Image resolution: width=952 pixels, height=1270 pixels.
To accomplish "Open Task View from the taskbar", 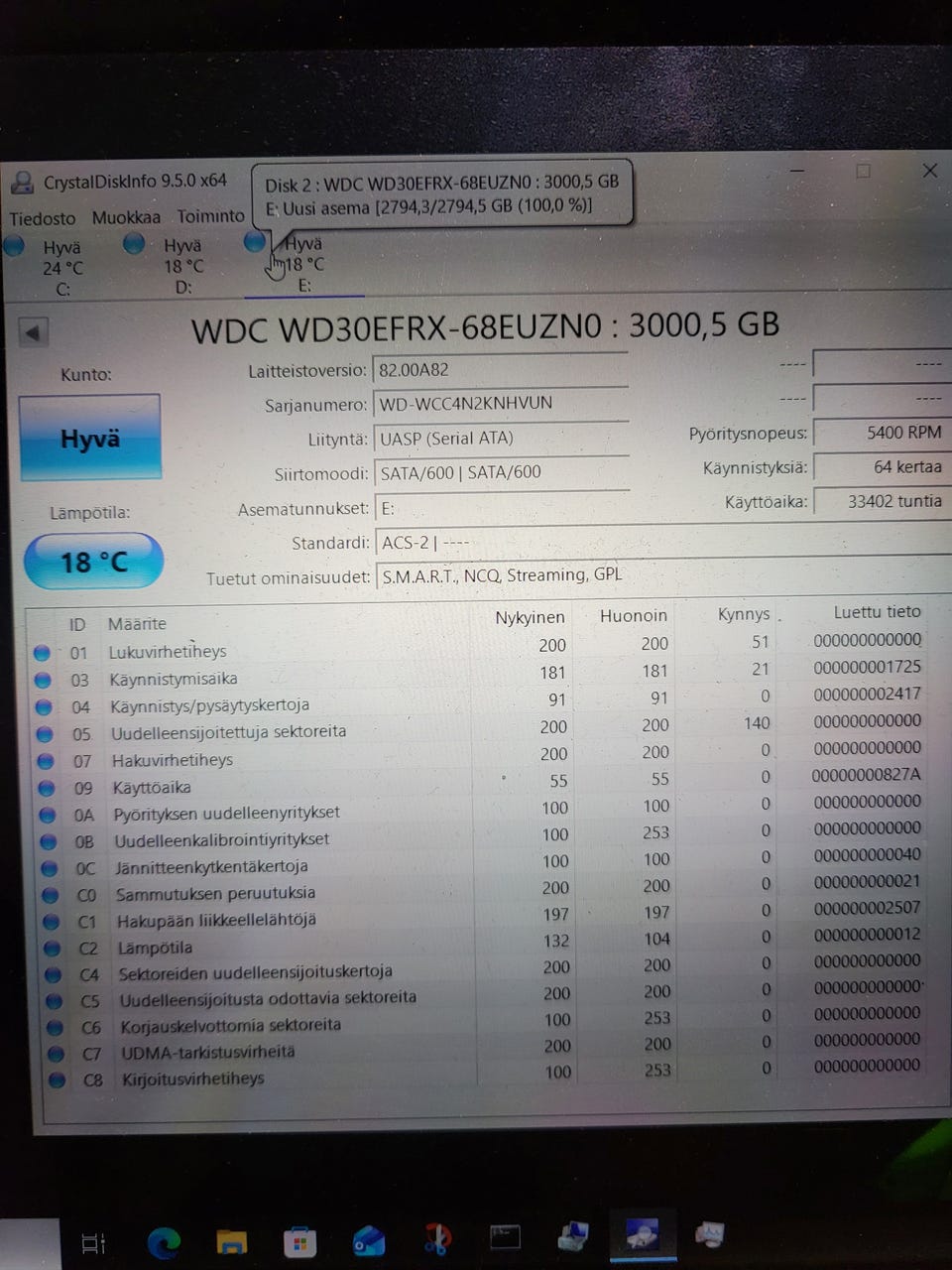I will tap(93, 1242).
